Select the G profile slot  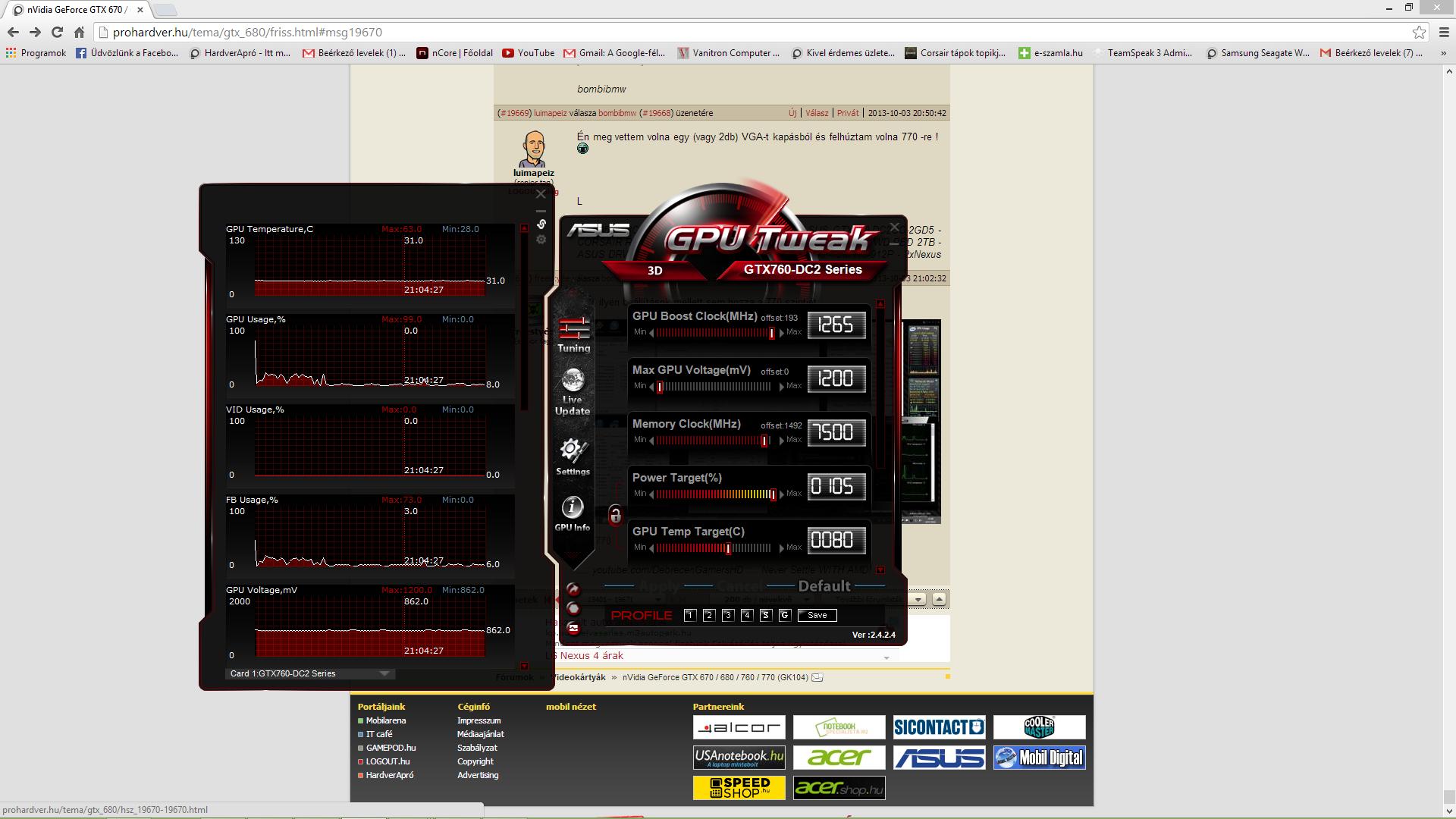point(784,615)
